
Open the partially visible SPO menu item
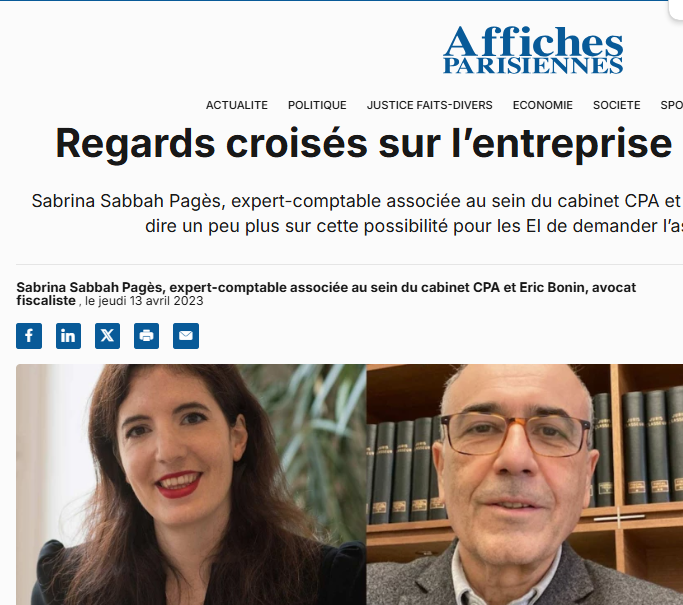(x=671, y=105)
